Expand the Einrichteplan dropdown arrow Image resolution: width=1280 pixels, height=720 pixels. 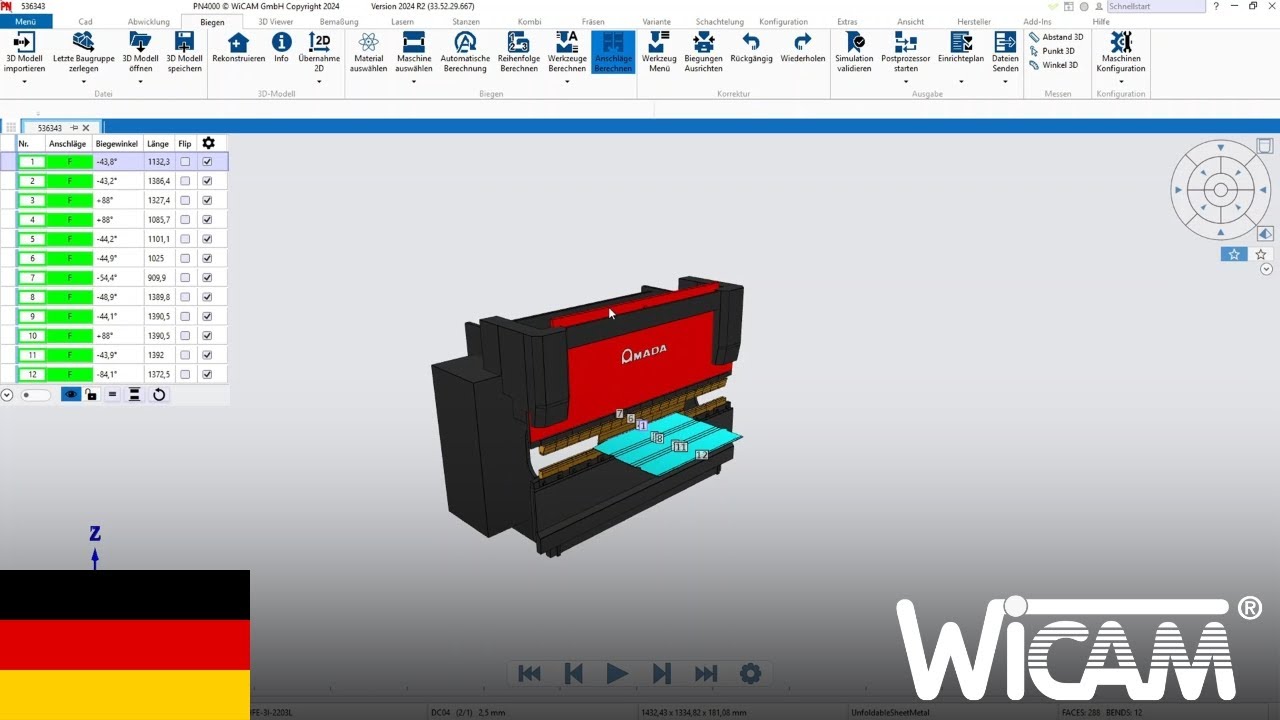coord(961,82)
